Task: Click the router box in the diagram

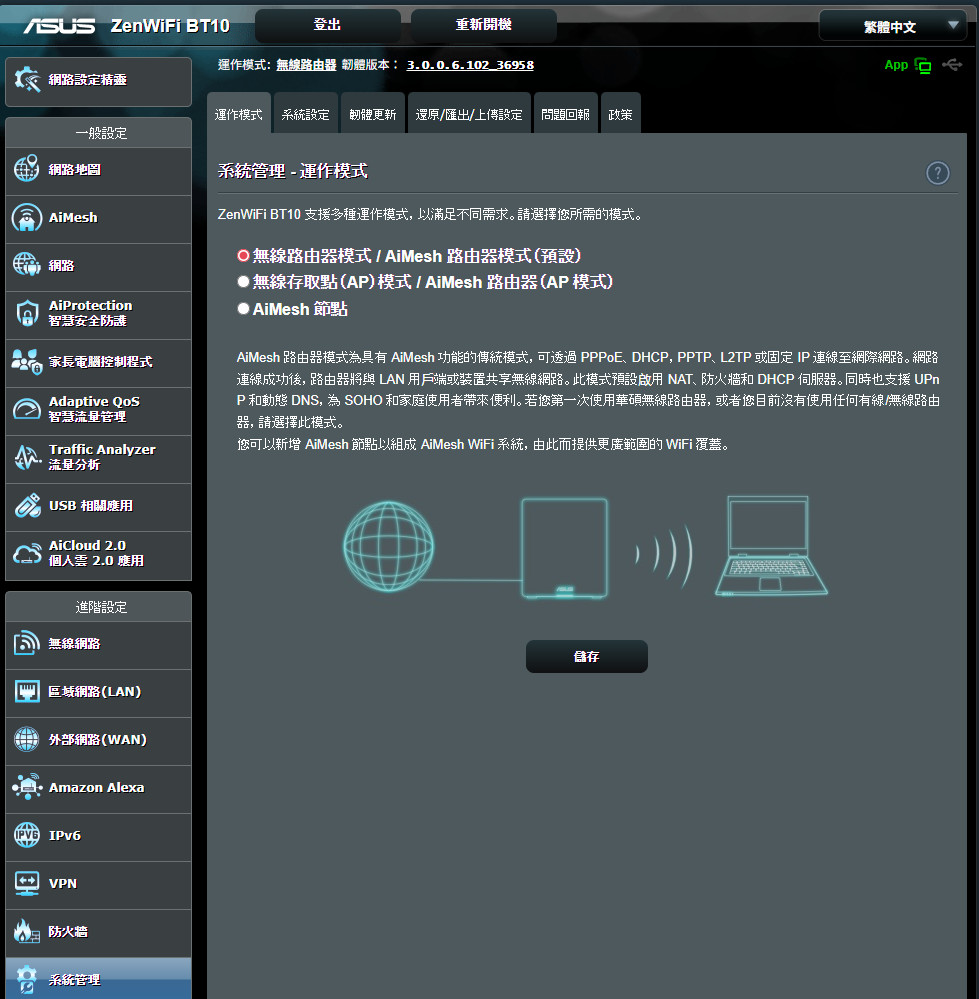Action: [x=564, y=549]
